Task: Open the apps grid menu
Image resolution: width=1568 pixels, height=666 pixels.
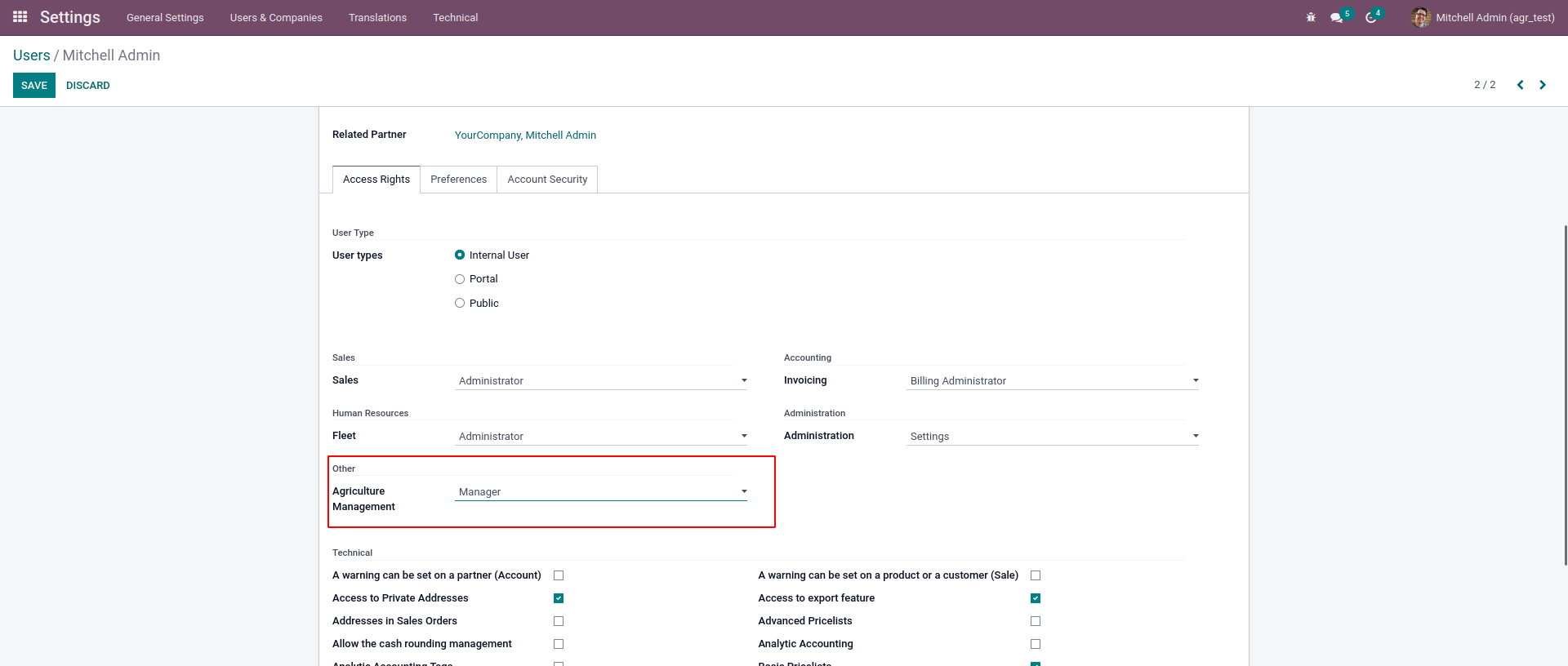Action: tap(20, 17)
